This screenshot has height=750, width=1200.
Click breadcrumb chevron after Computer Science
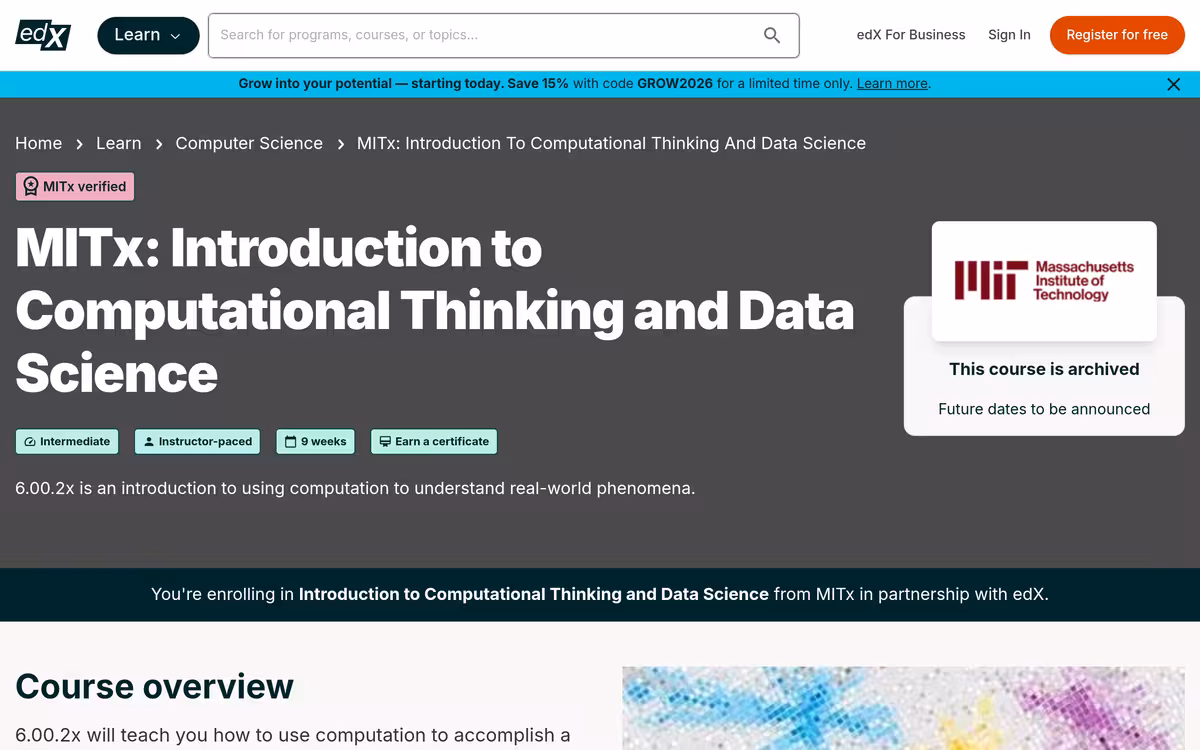[340, 144]
